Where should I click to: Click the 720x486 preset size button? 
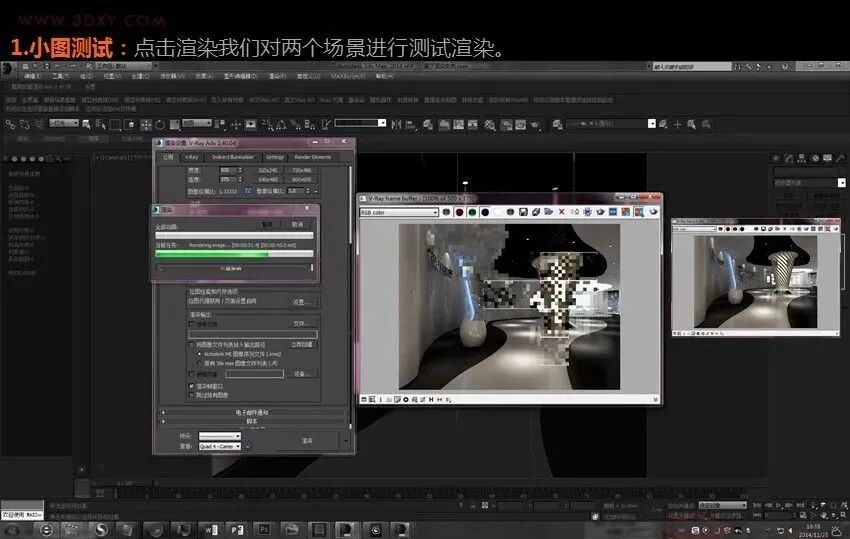tap(301, 170)
